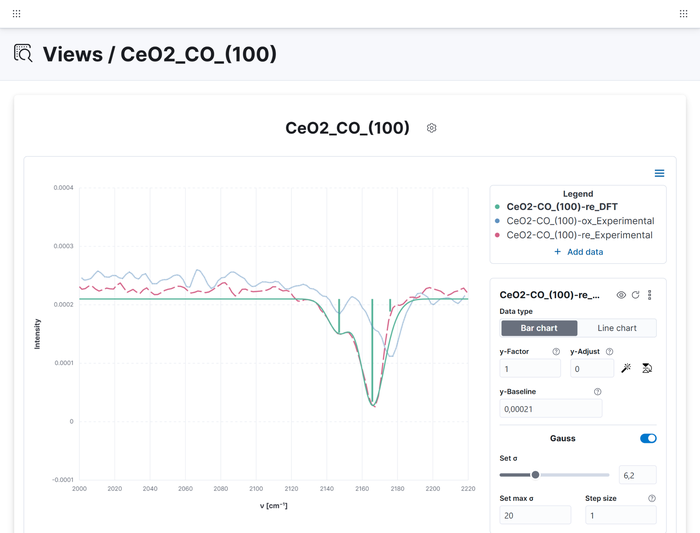Click the Step size help icon
700x533 pixels.
tap(652, 499)
